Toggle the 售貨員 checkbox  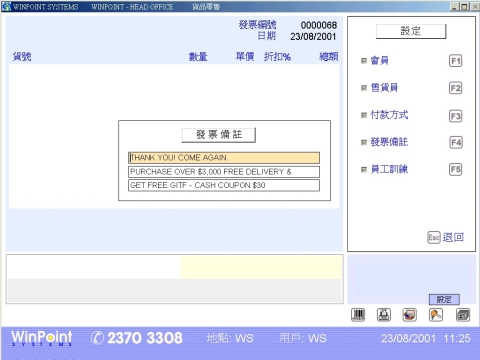[364, 88]
